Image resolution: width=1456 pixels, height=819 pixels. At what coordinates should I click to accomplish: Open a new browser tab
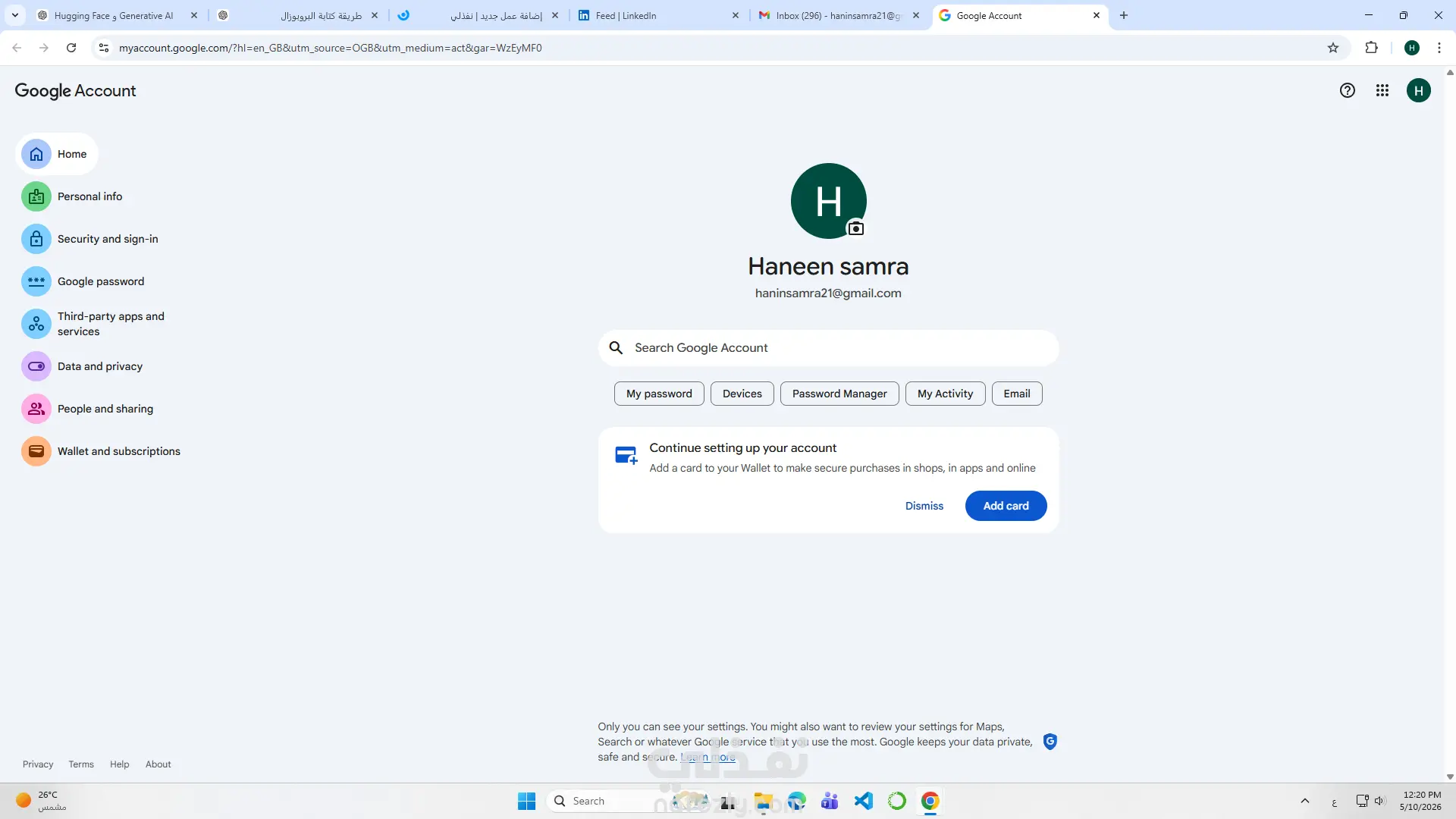coord(1124,15)
